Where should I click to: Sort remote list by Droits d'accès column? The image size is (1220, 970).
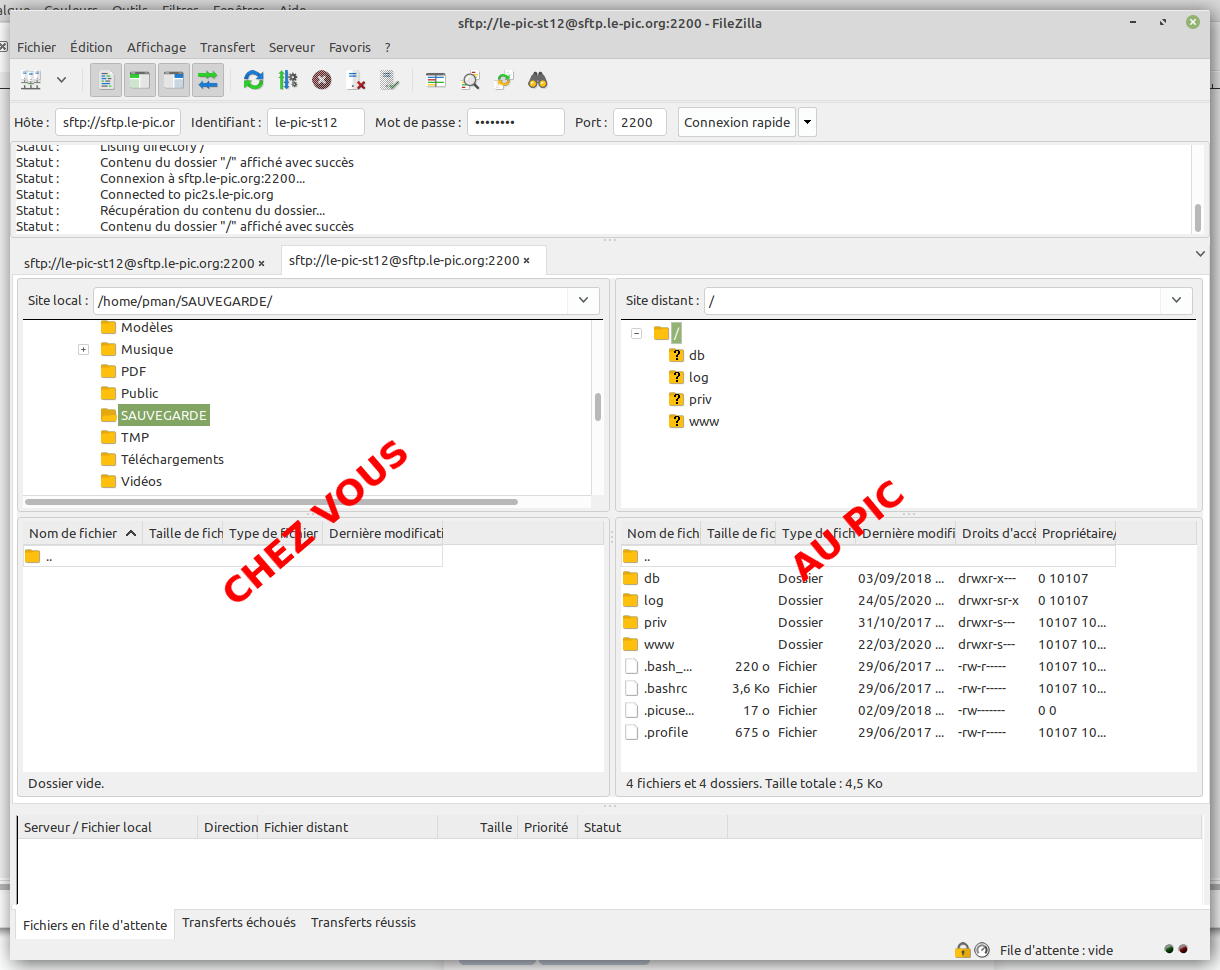(997, 534)
